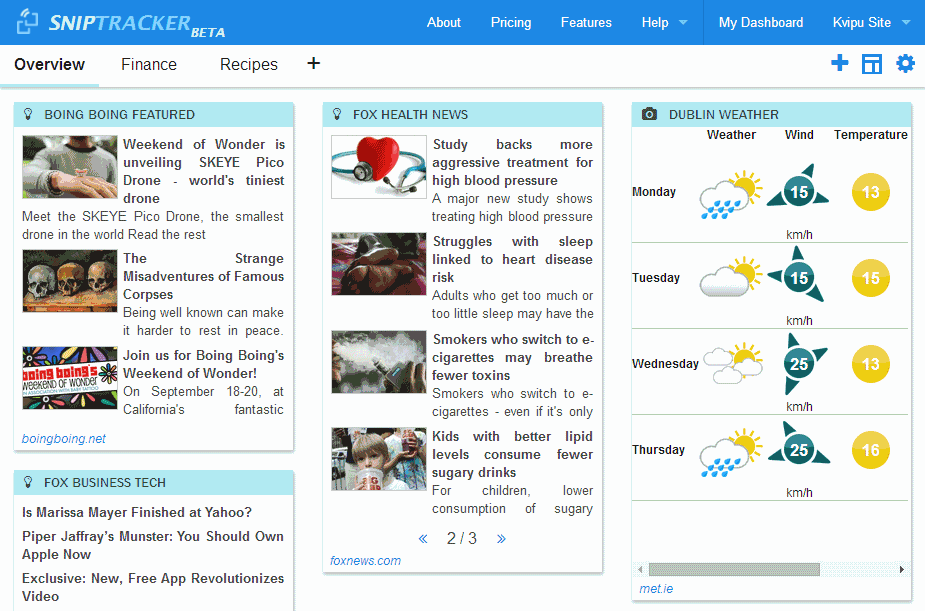
Task: Go to next page in Fox Health News
Action: click(x=501, y=538)
